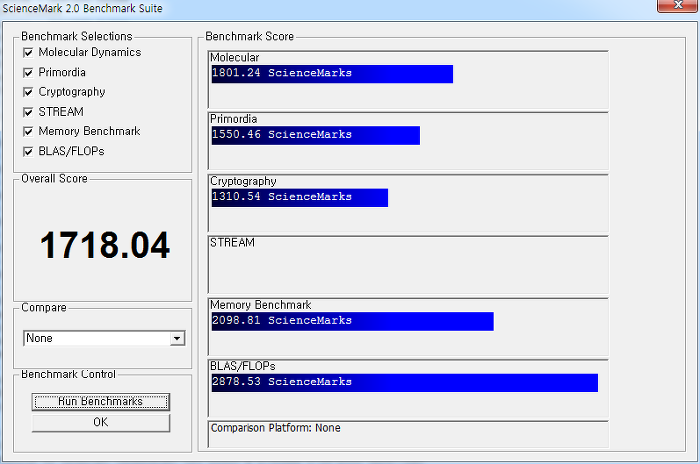Select the Molecular 1801.24 ScienceMarks bar
700x464 pixels.
click(x=332, y=74)
